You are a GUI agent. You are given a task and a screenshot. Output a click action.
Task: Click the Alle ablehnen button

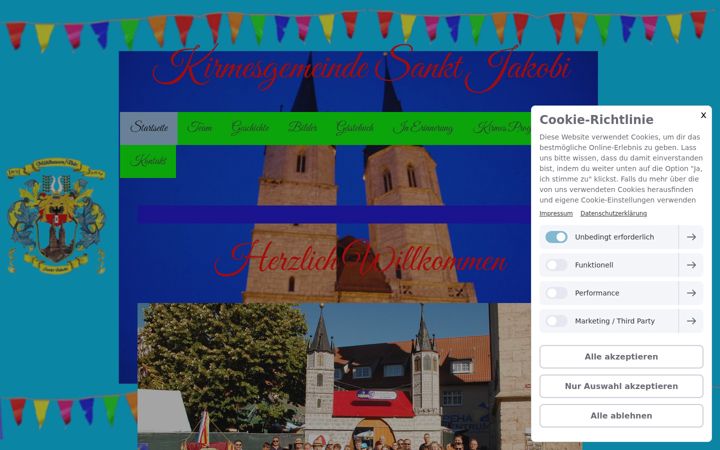621,416
